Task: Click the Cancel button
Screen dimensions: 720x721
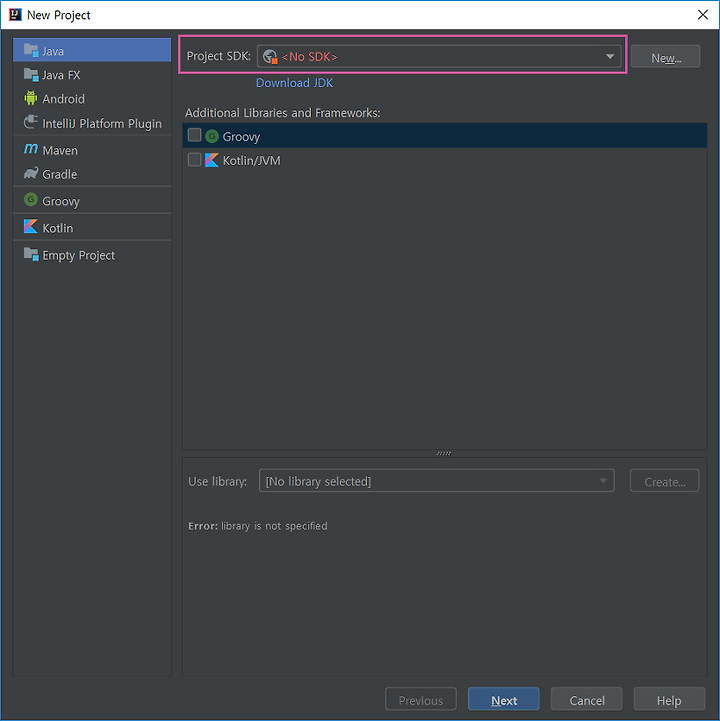Action: coord(587,700)
